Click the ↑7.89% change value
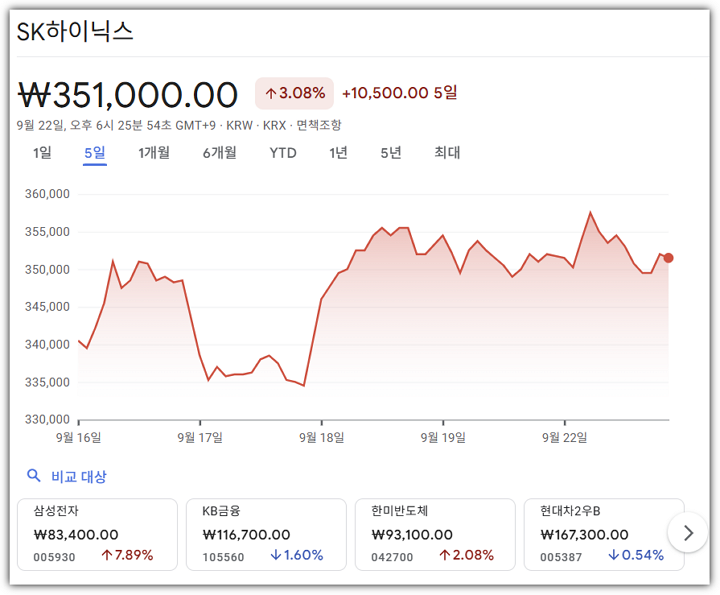 127,555
